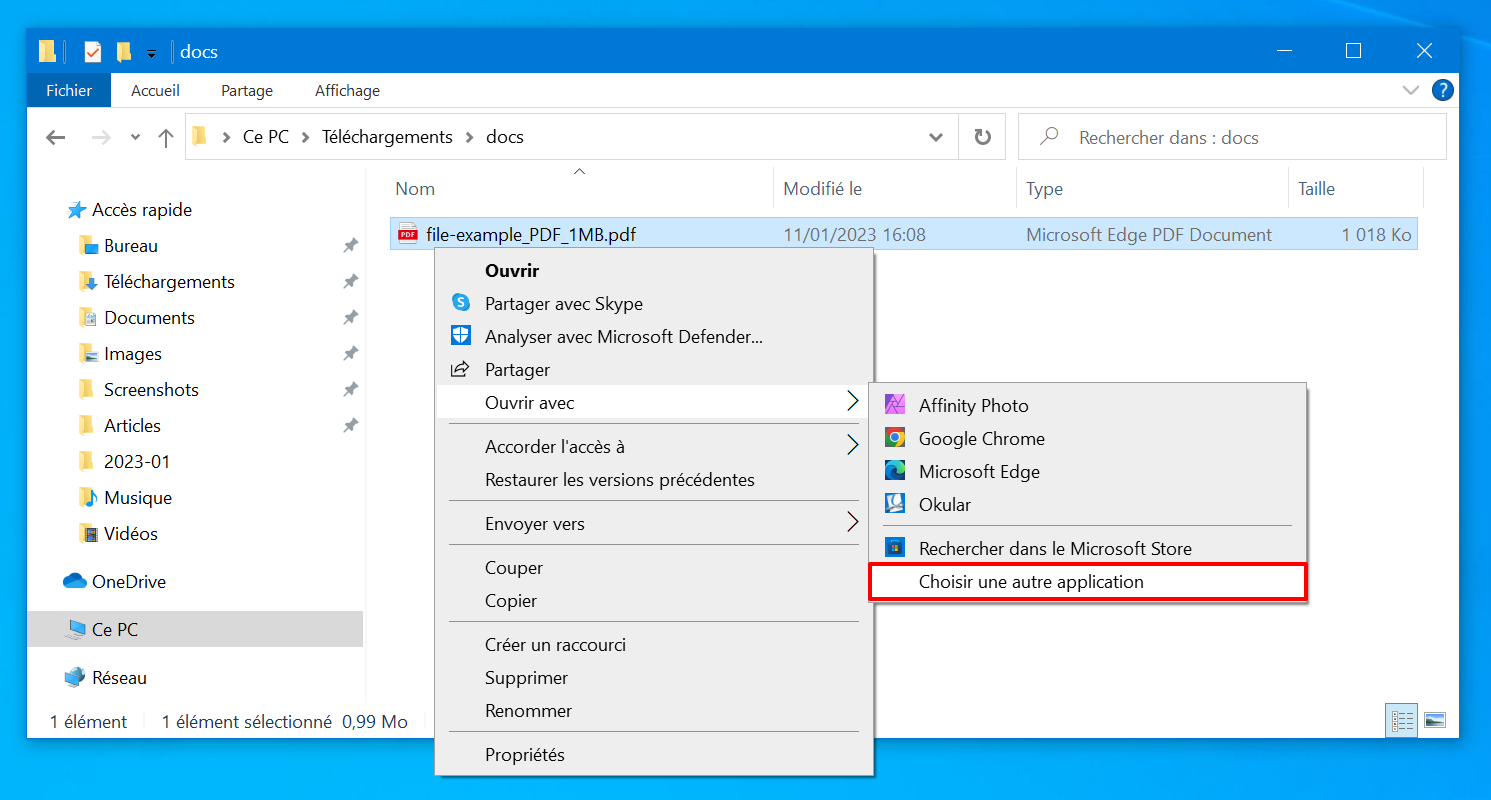Click the New folder icon in title bar

tap(123, 52)
